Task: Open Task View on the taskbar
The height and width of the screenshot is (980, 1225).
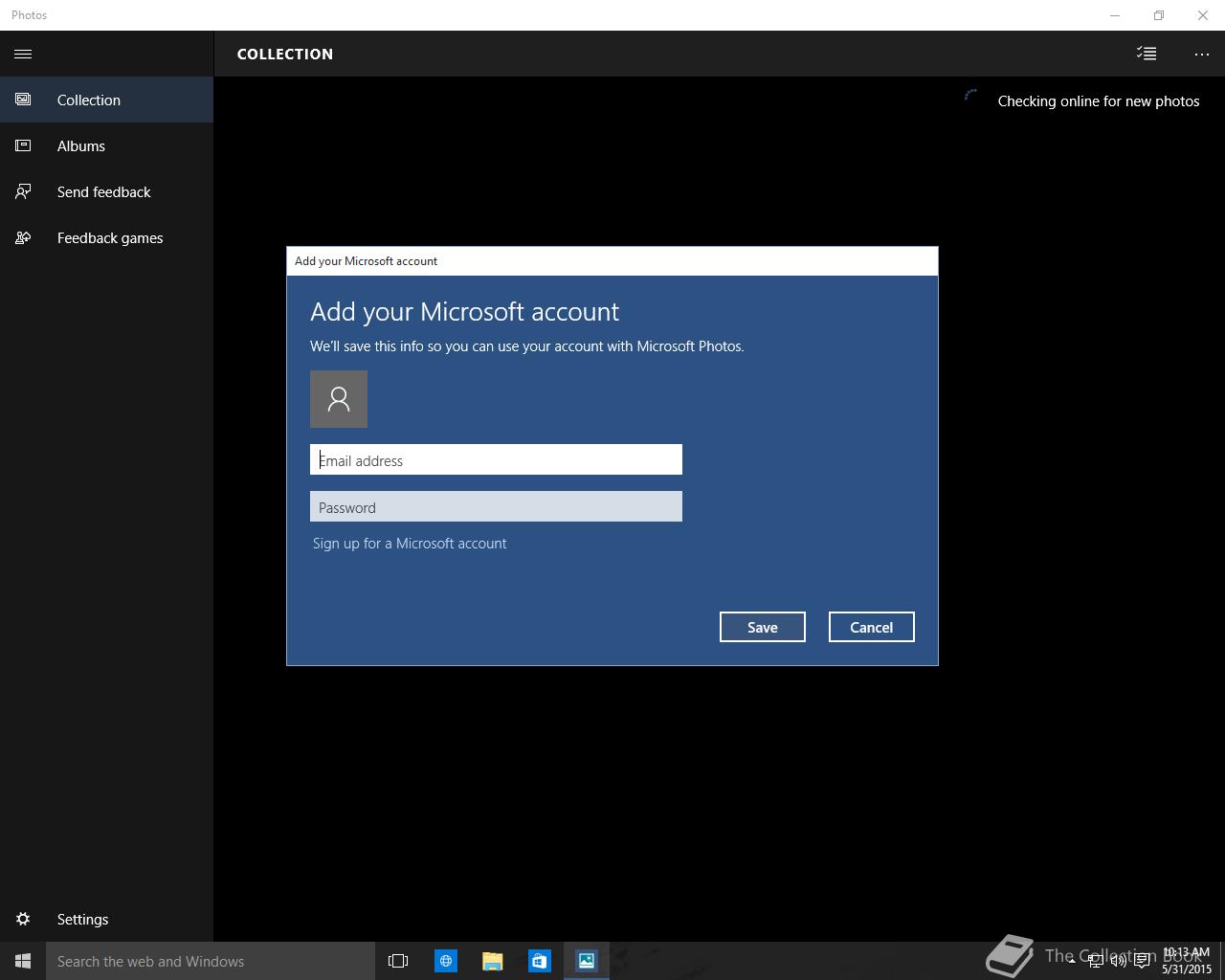Action: tap(398, 961)
